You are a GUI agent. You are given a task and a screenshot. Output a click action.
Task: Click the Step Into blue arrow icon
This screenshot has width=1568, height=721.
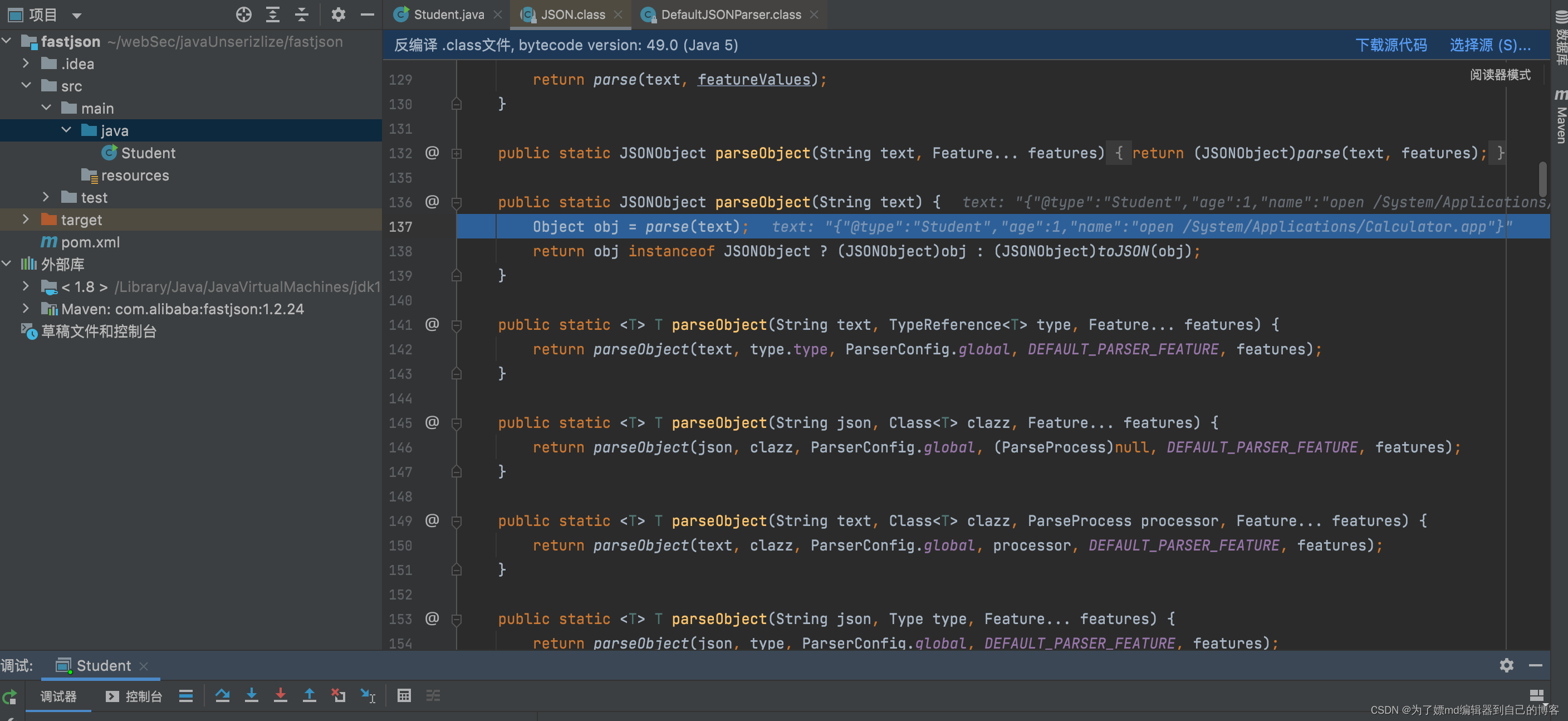251,695
